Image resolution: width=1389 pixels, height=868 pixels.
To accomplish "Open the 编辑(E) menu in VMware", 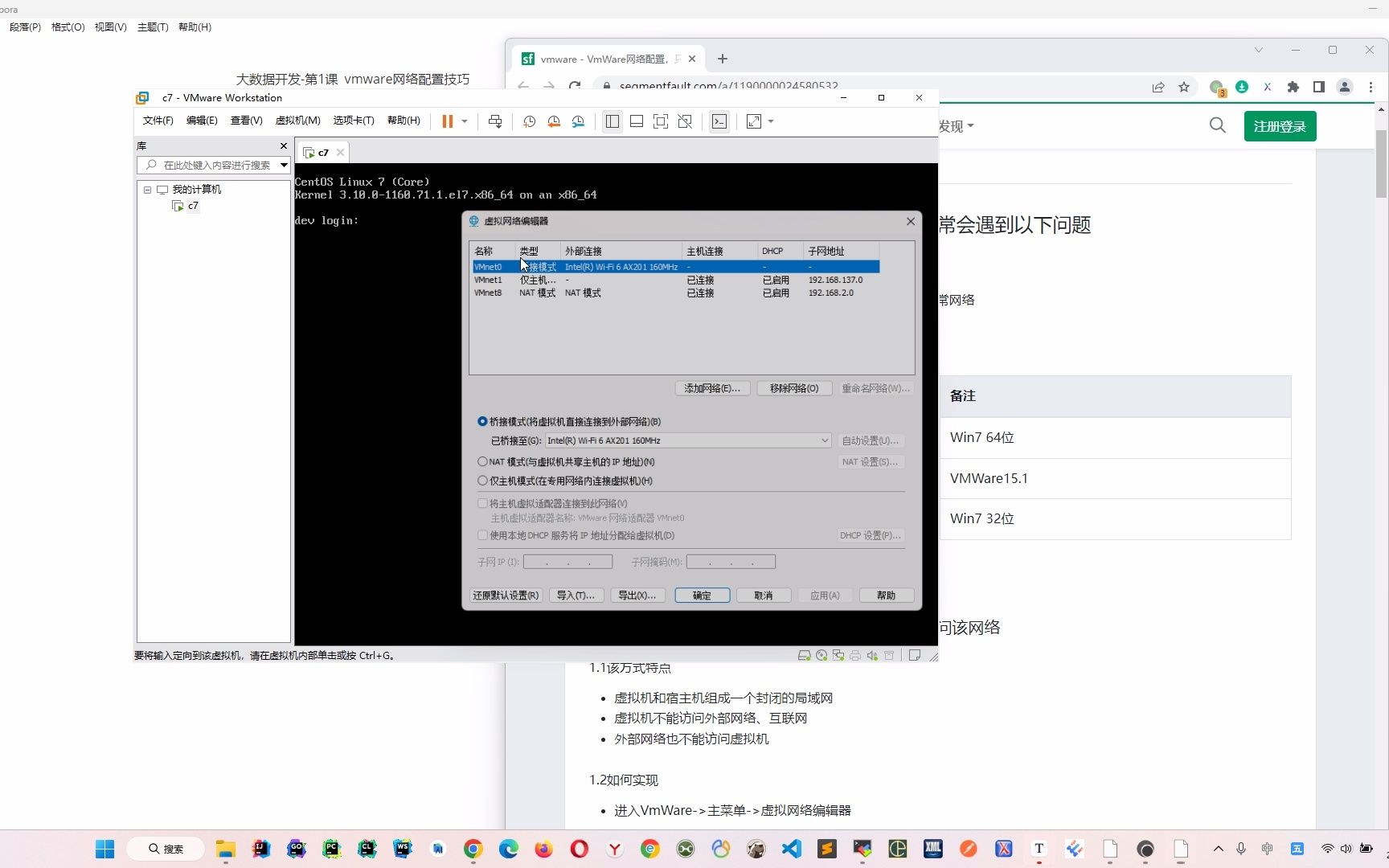I will (202, 121).
